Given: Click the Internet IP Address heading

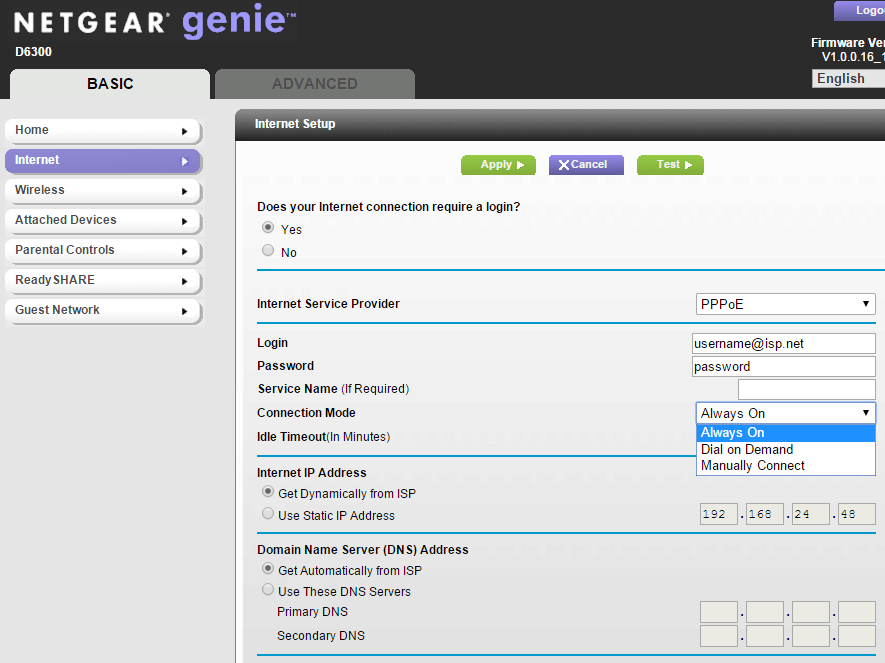Looking at the screenshot, I should pyautogui.click(x=312, y=473).
